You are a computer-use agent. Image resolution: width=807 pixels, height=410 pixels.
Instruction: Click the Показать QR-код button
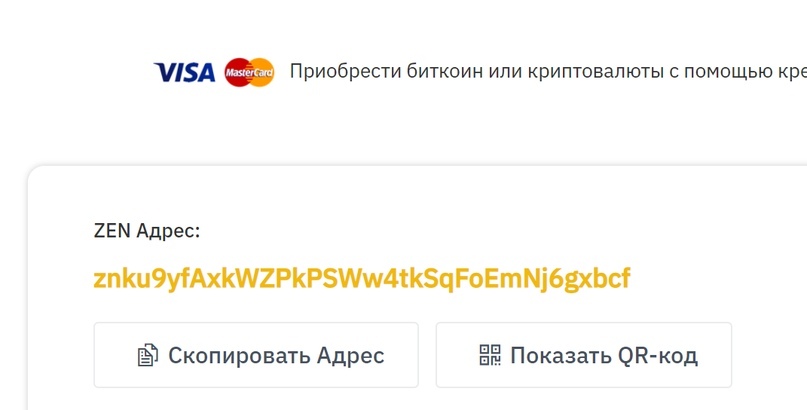coord(584,355)
